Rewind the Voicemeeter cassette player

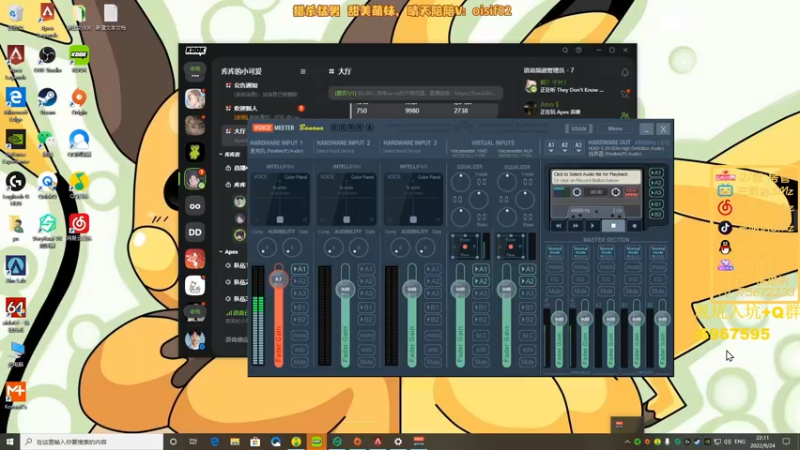(559, 226)
